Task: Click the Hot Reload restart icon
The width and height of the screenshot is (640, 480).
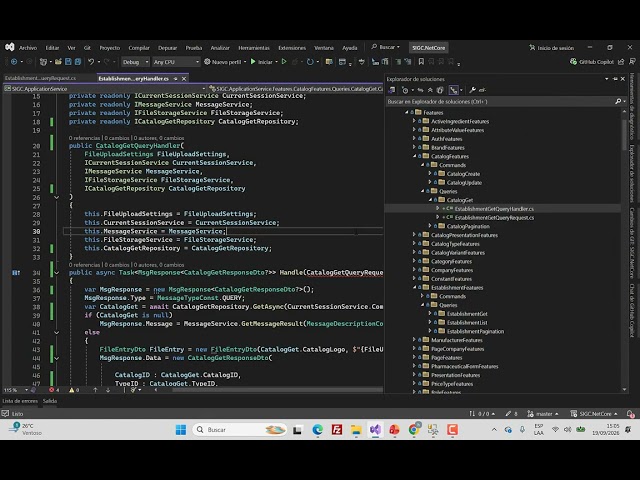Action: tap(310, 62)
